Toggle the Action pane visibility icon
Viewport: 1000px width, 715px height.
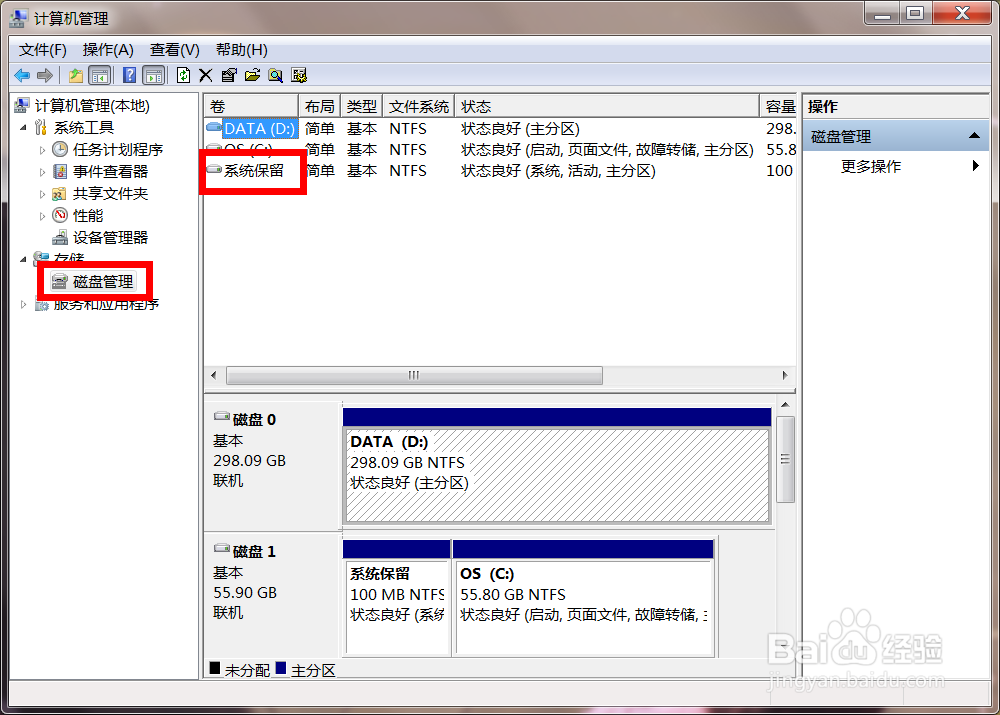coord(153,75)
